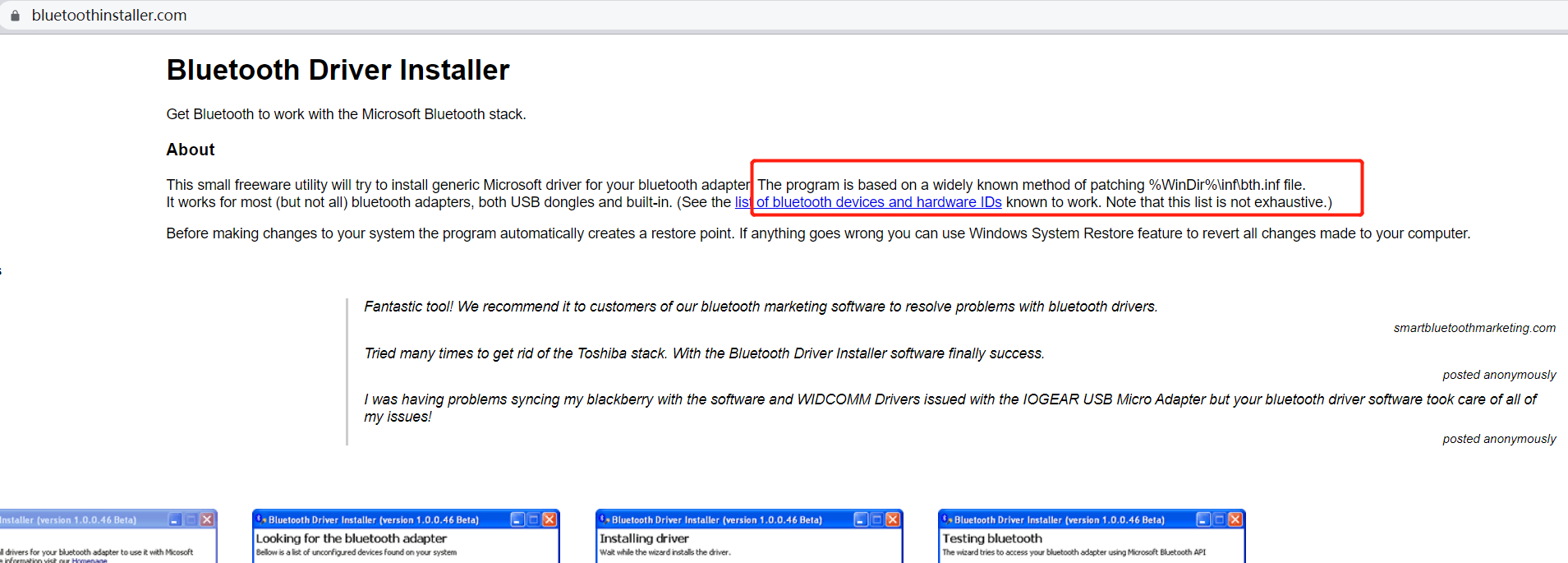The image size is (1568, 563).
Task: Click the 'About' section heading
Action: [191, 150]
